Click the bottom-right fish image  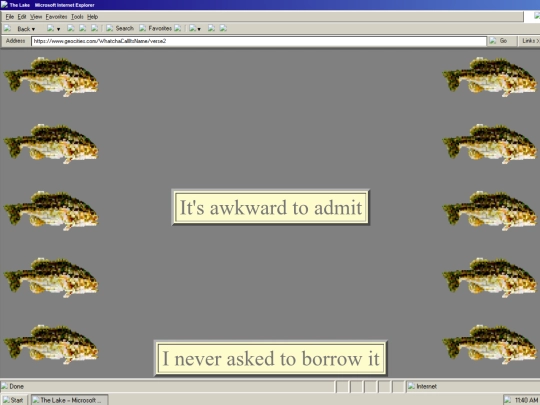pyautogui.click(x=489, y=344)
